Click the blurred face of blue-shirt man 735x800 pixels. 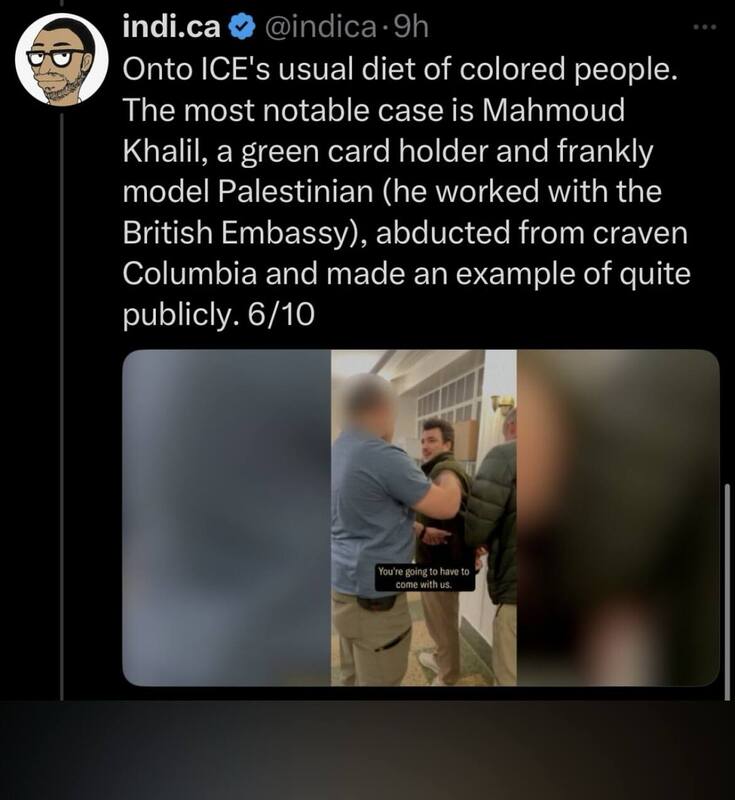tap(369, 402)
